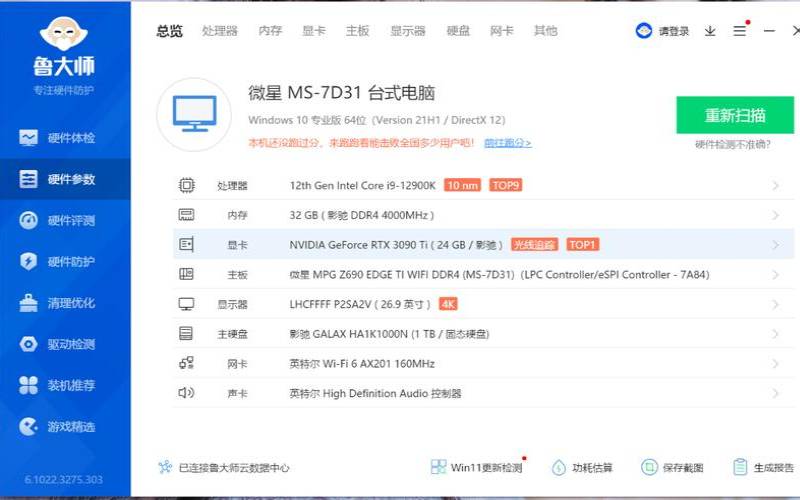Expand the 处理器 row chevron

click(x=776, y=186)
